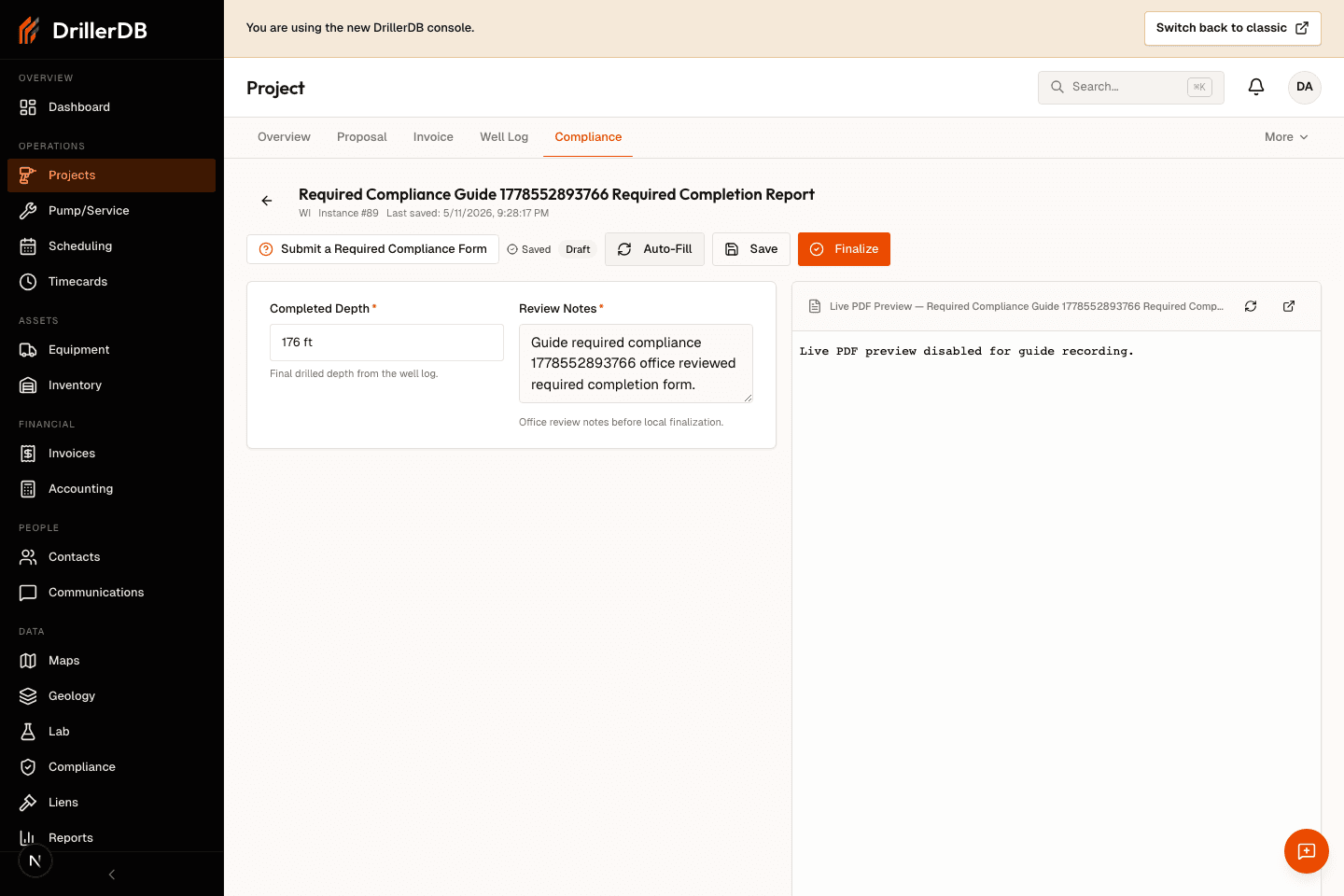1344x896 pixels.
Task: Click the DrillerDB logo icon
Action: tap(29, 30)
